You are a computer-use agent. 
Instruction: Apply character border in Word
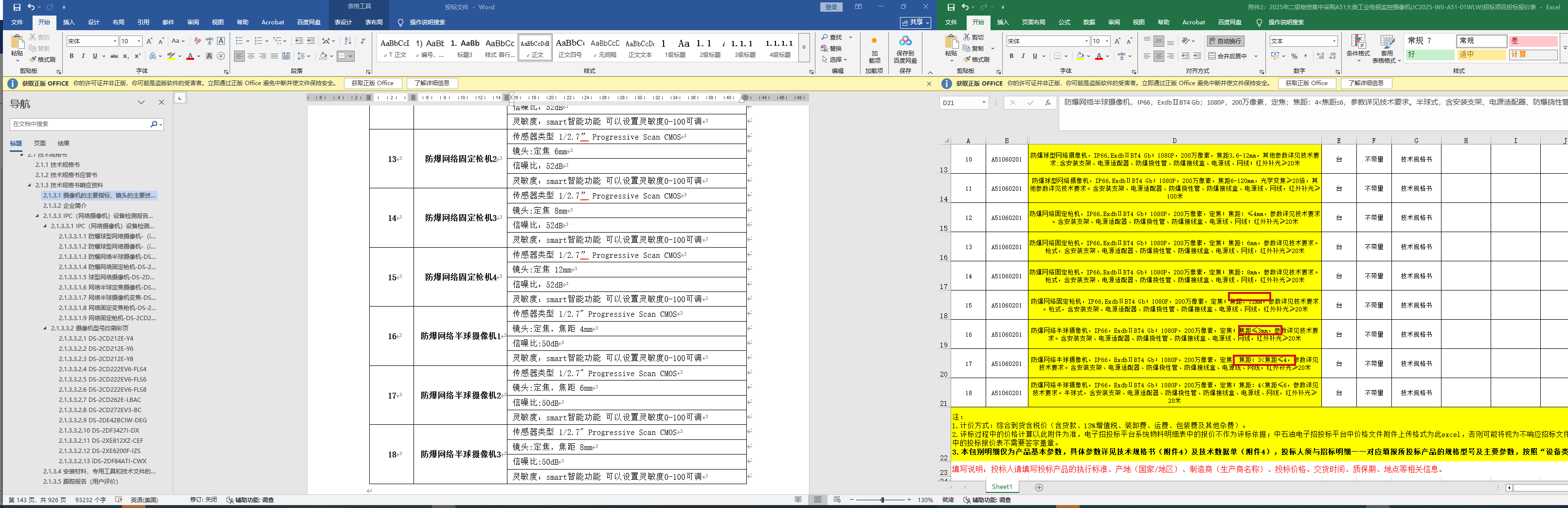point(221,41)
